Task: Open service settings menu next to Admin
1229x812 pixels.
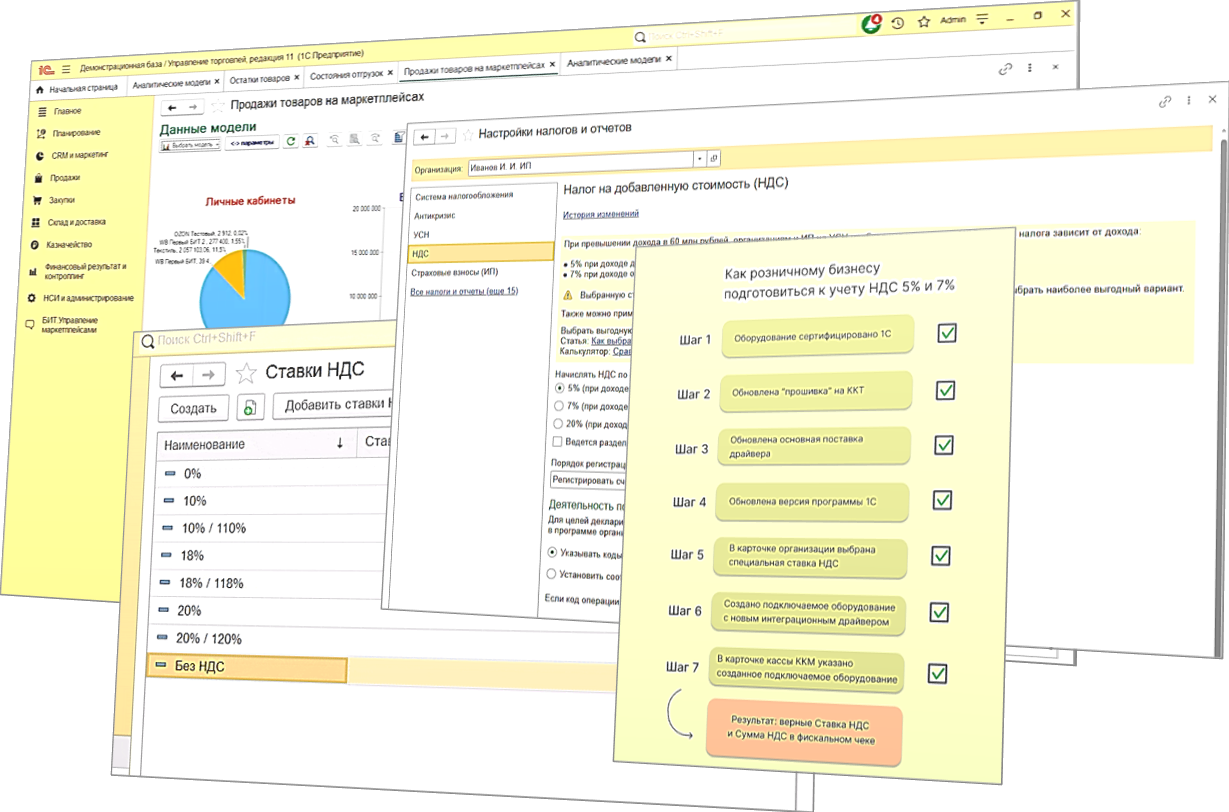Action: click(x=983, y=20)
